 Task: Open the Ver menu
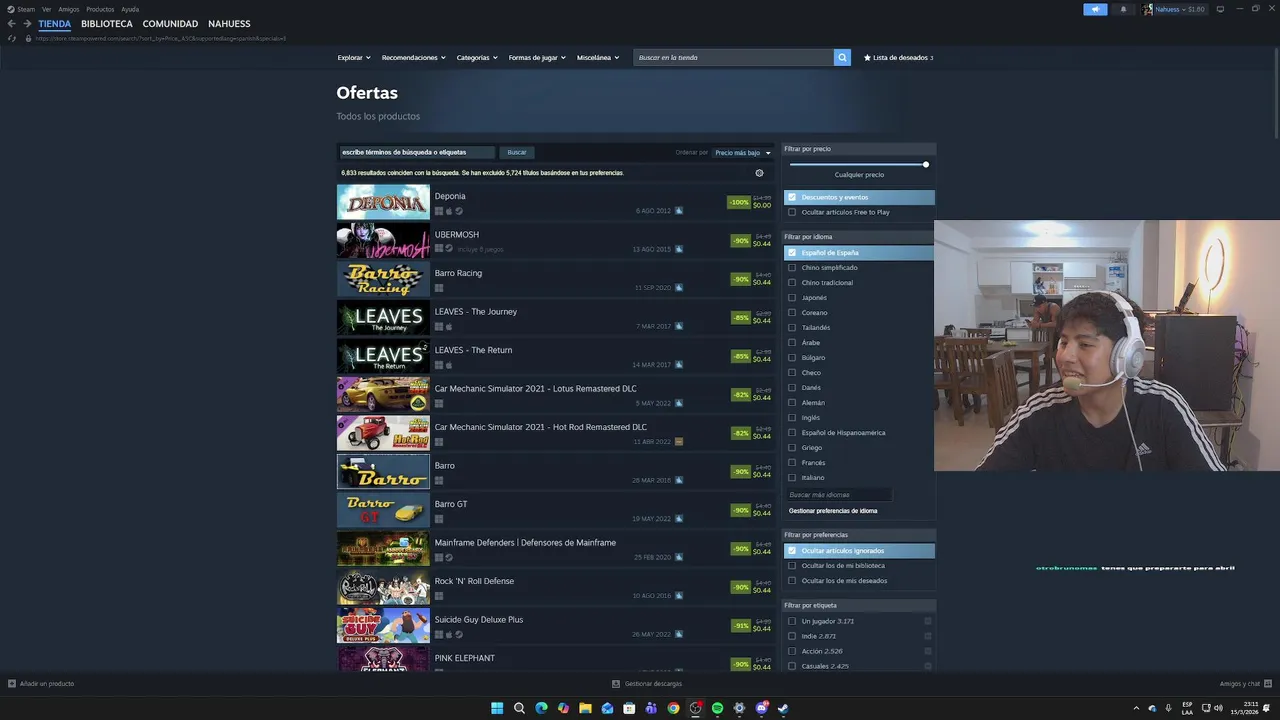click(x=46, y=9)
